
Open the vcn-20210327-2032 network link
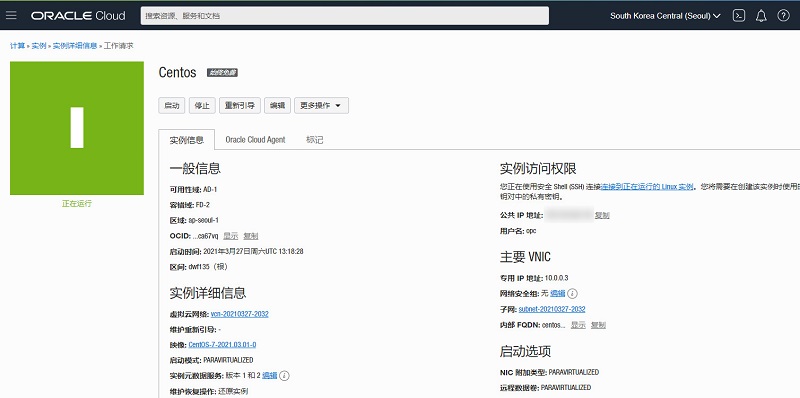click(x=240, y=314)
